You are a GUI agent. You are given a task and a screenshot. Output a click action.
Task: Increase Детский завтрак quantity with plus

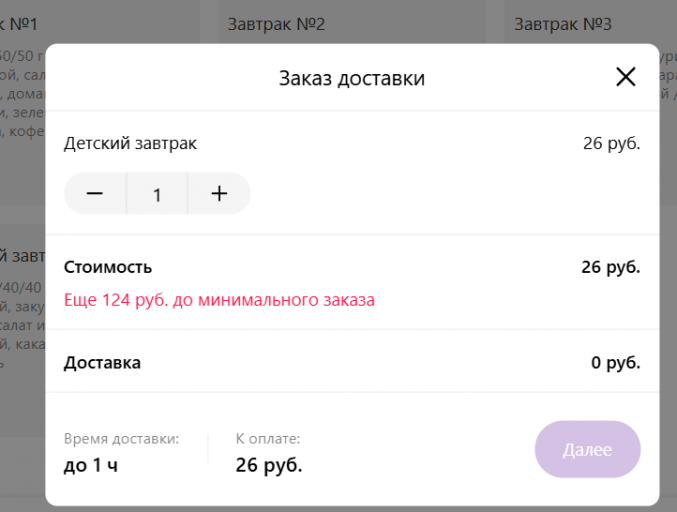[219, 193]
